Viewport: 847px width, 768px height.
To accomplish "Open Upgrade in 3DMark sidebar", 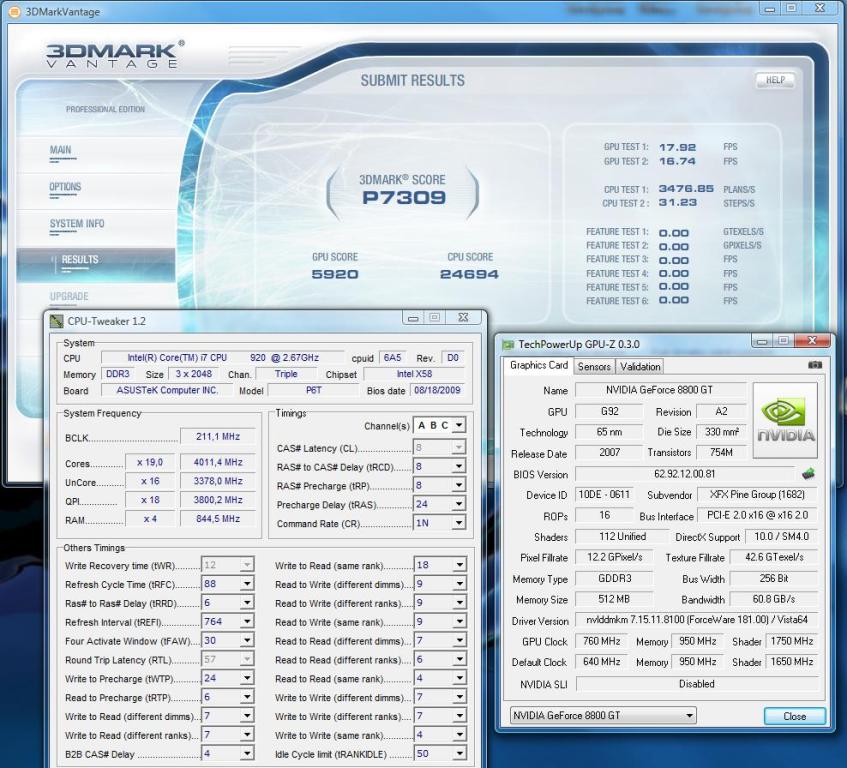I will [69, 297].
